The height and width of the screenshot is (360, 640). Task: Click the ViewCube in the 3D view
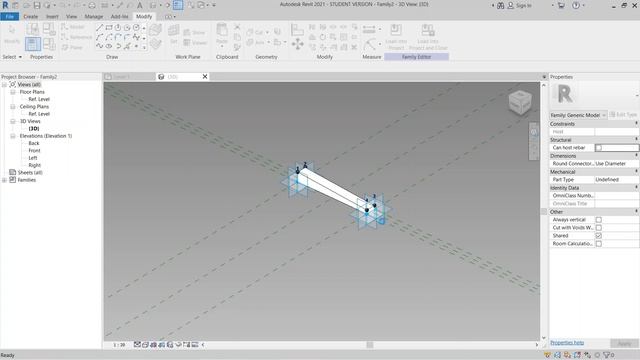(x=520, y=102)
